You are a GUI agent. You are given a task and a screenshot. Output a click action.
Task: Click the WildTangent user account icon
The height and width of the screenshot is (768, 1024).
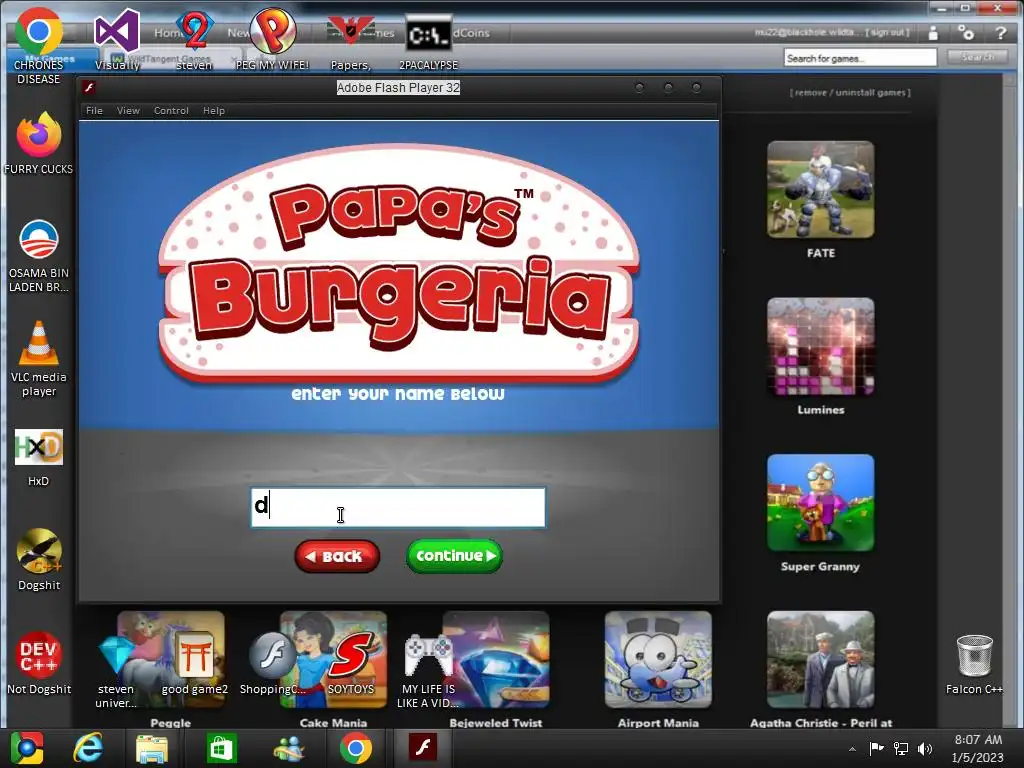933,33
